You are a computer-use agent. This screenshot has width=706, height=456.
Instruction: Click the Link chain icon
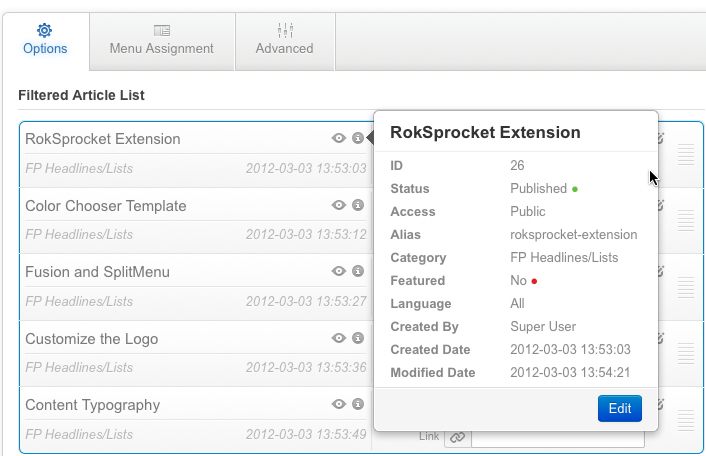tap(457, 437)
